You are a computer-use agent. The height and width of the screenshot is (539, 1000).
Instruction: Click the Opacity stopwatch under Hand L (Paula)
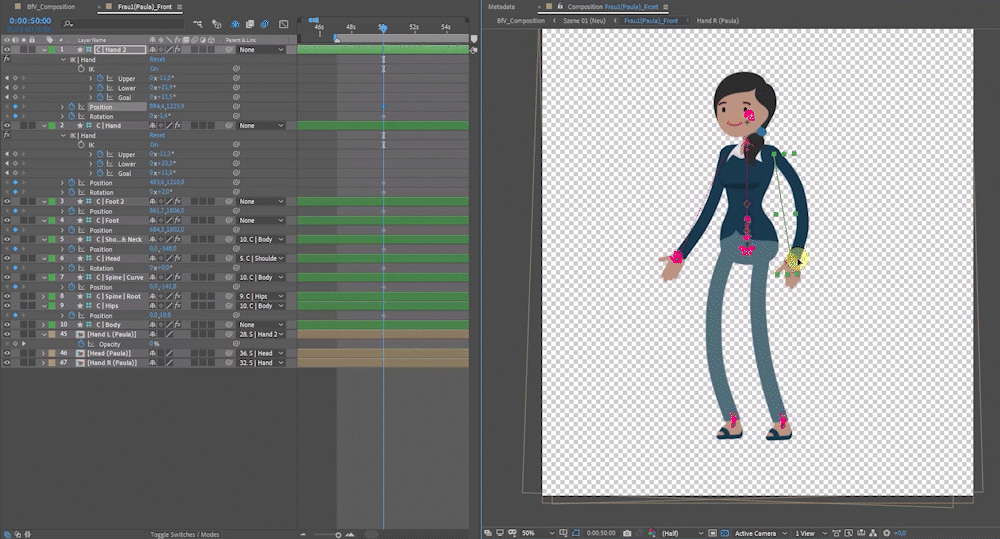pos(83,343)
